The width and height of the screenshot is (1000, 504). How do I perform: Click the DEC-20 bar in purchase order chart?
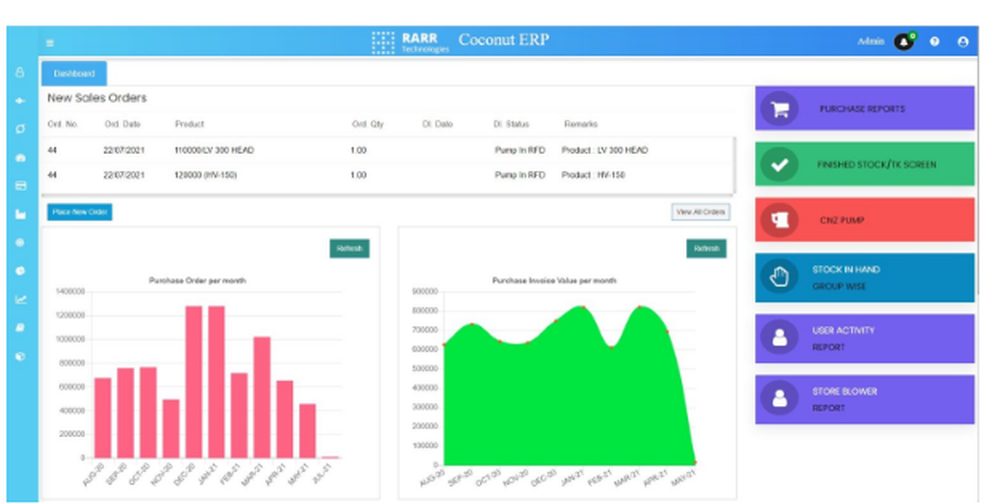(x=194, y=382)
